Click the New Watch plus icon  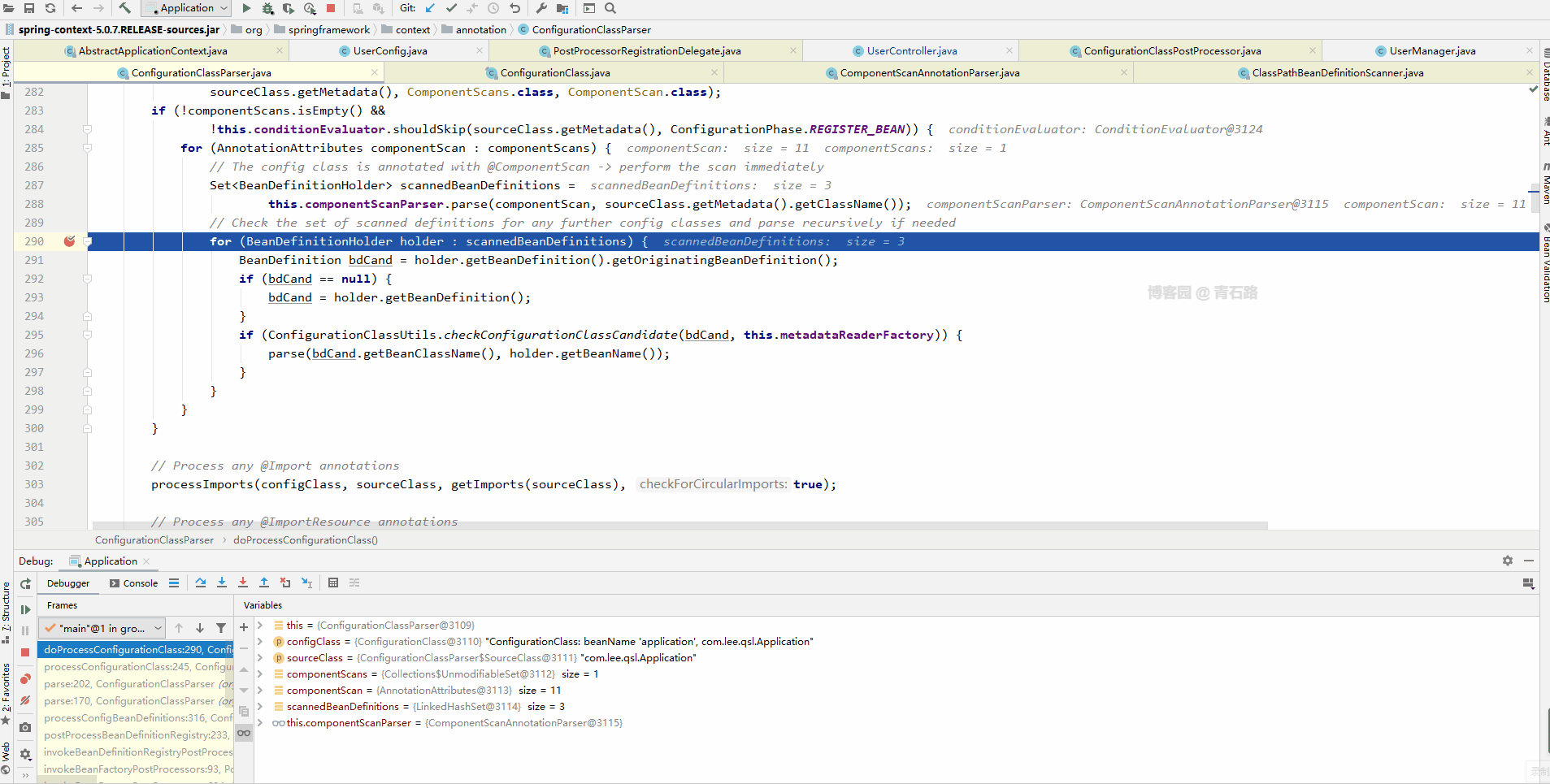point(244,627)
